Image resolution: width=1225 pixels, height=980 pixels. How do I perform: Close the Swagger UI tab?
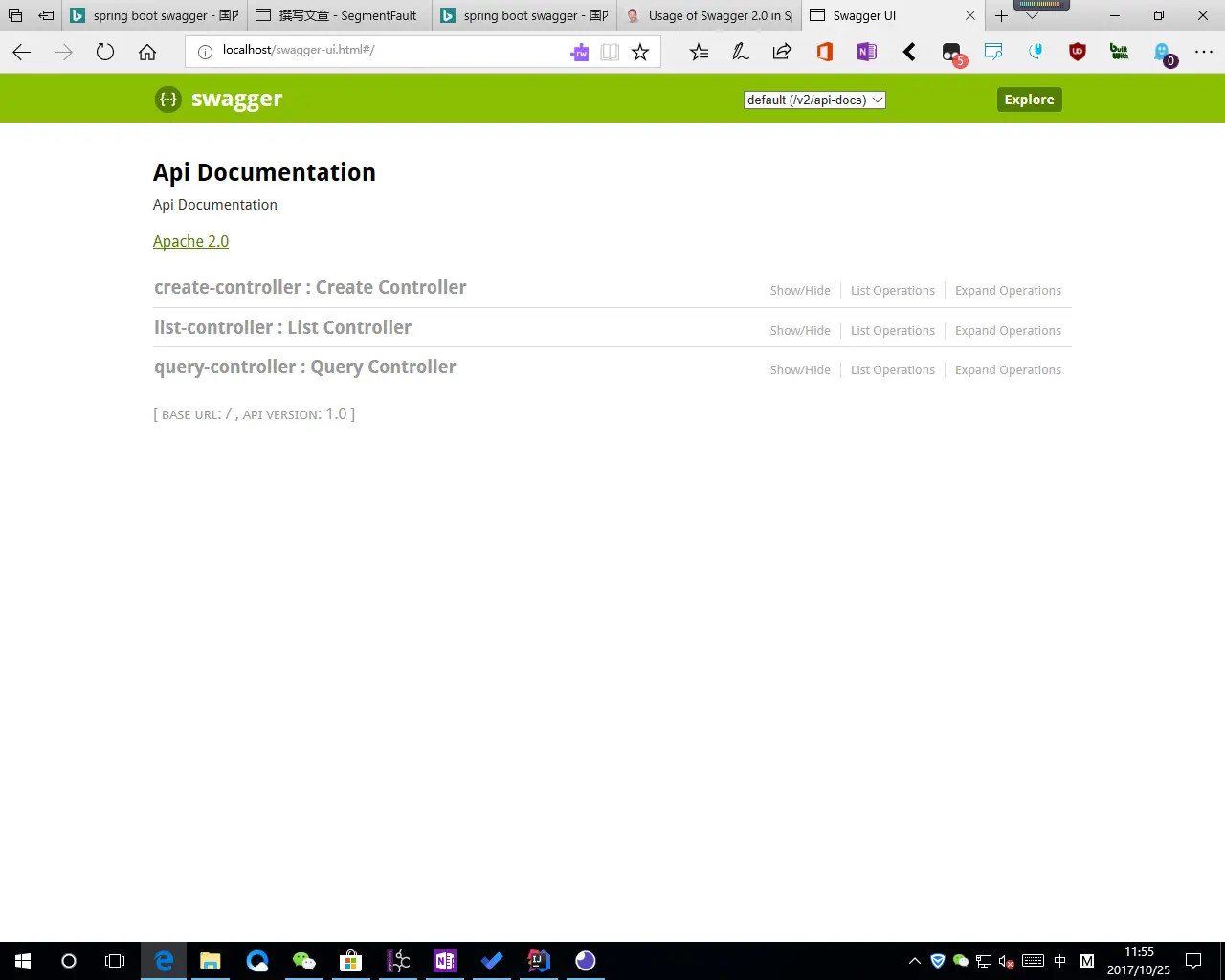(969, 15)
